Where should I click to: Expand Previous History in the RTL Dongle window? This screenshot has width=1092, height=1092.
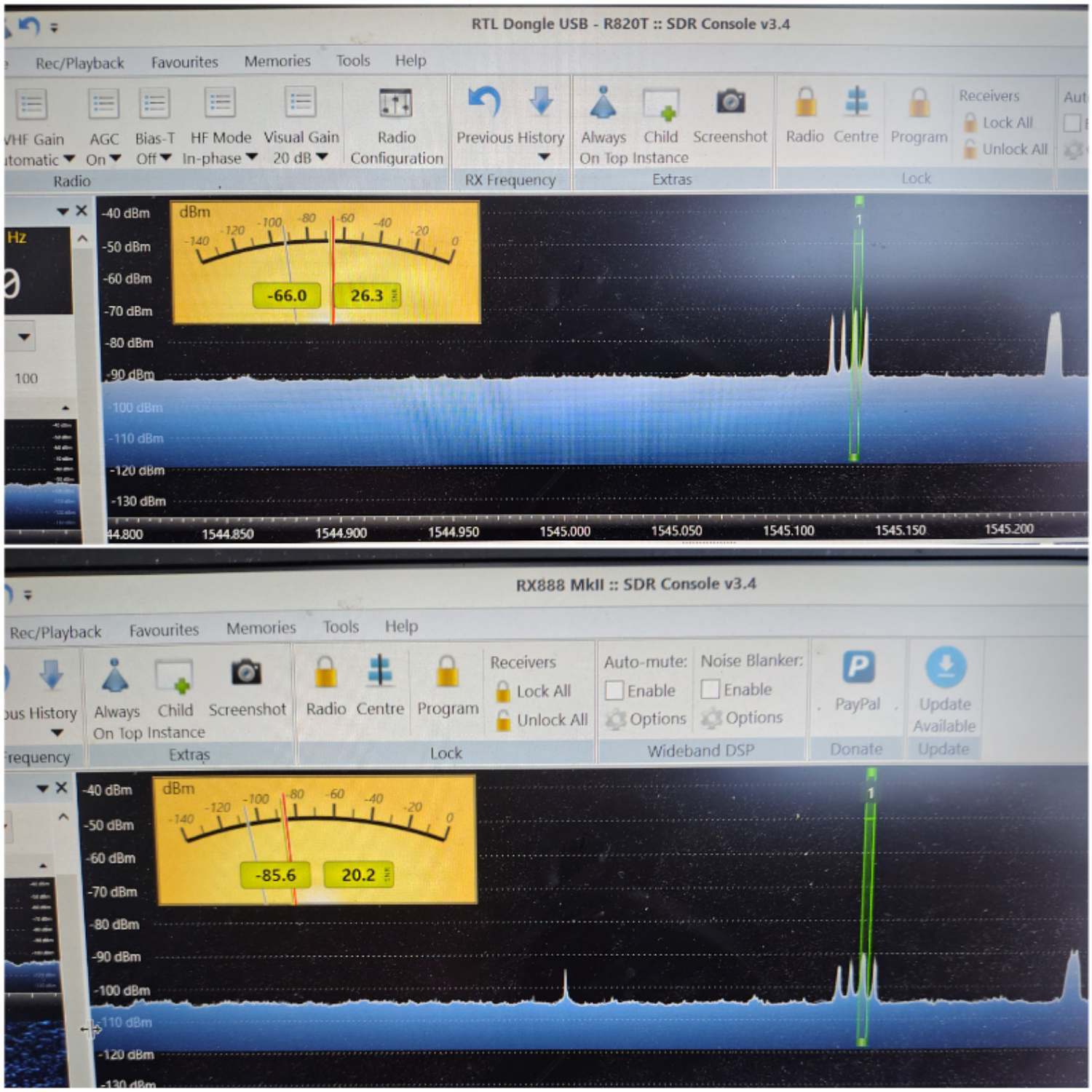(x=544, y=157)
